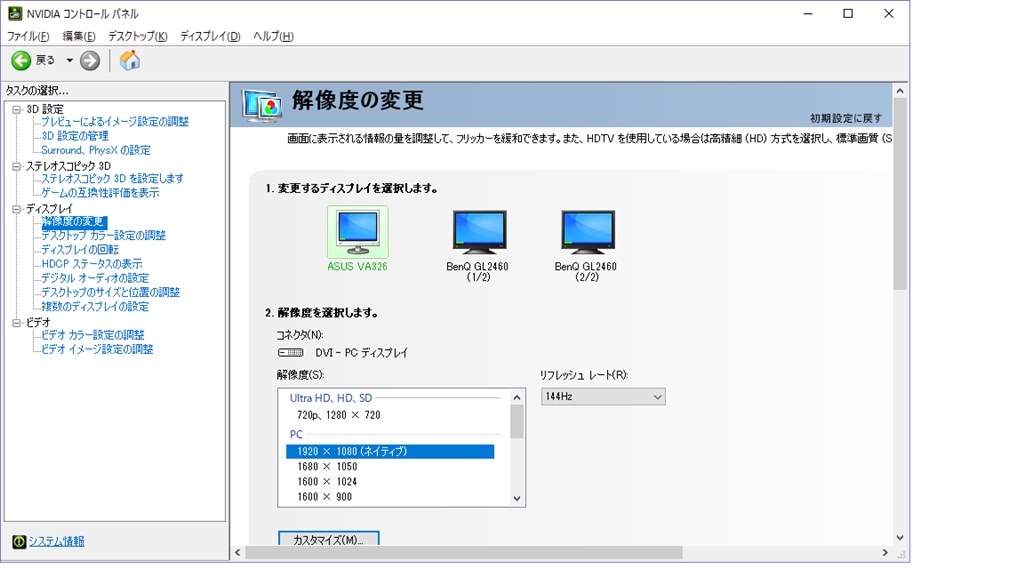Click horizontal scrollbar right arrow
Image resolution: width=1024 pixels, height=576 pixels.
pos(886,553)
